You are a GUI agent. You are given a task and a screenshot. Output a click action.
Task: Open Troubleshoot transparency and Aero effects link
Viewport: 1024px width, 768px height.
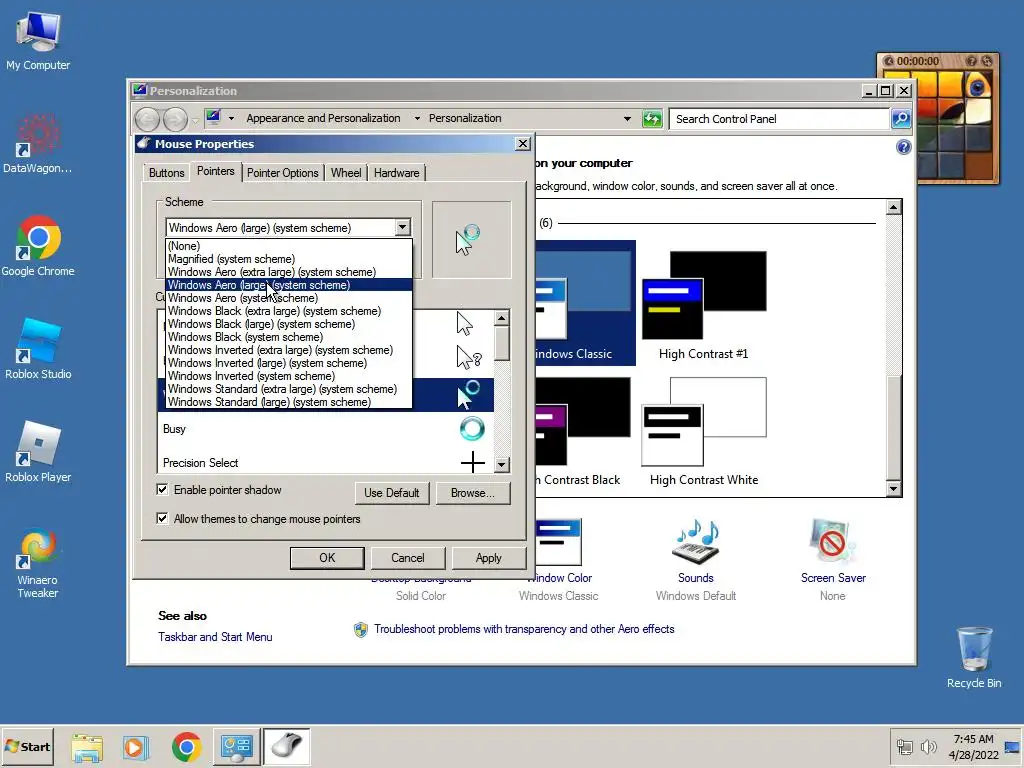pyautogui.click(x=524, y=629)
